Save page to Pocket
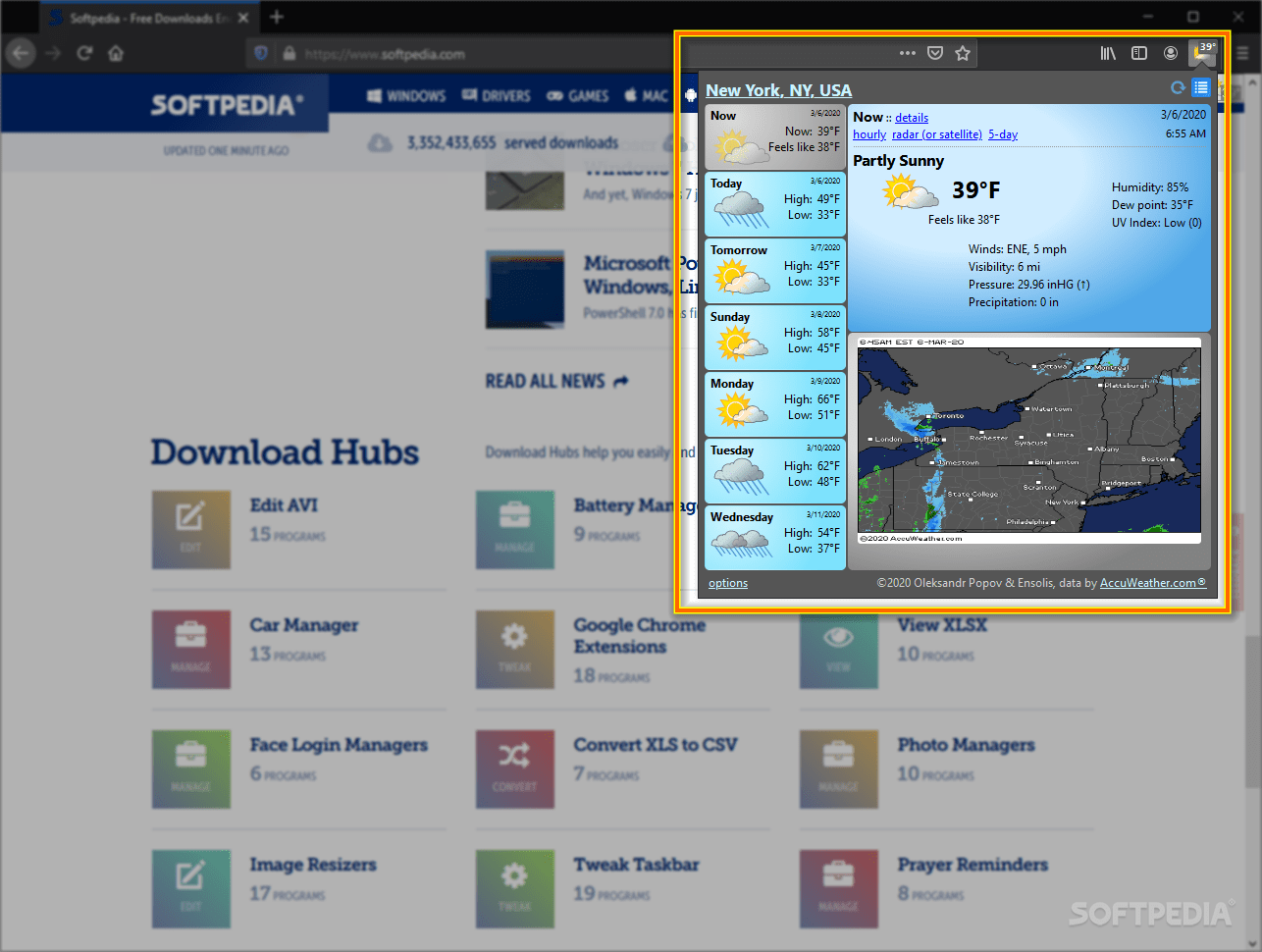Screen dimensions: 1262x952 (x=935, y=53)
